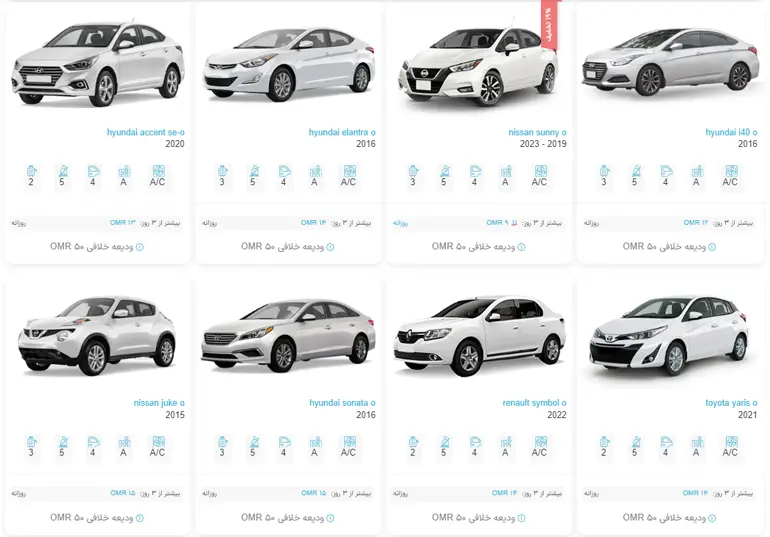Click the door icon on hyundai i40 card
Image resolution: width=770 pixels, height=537 pixels.
click(x=666, y=171)
